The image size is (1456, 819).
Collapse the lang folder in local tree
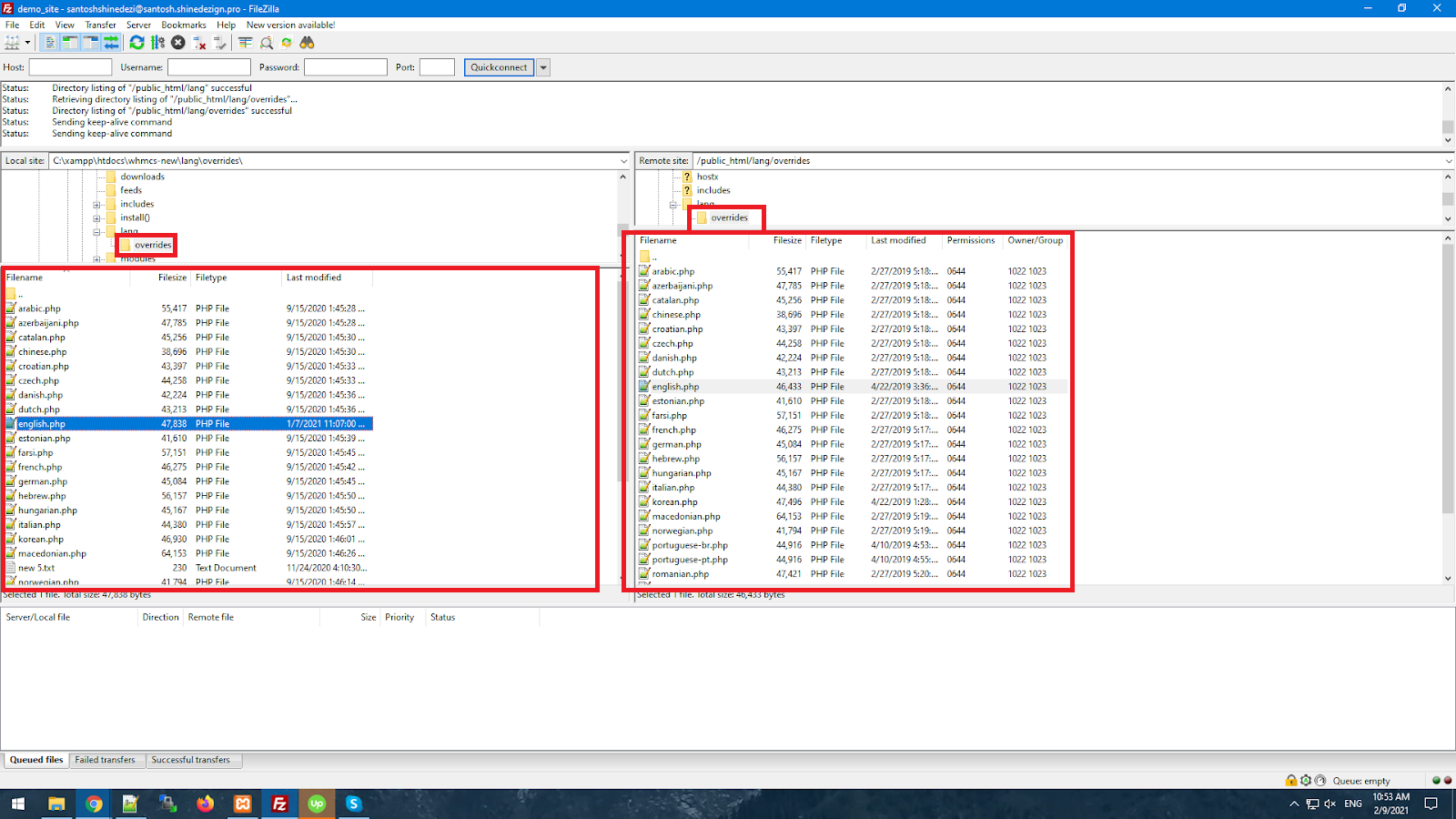tap(98, 231)
